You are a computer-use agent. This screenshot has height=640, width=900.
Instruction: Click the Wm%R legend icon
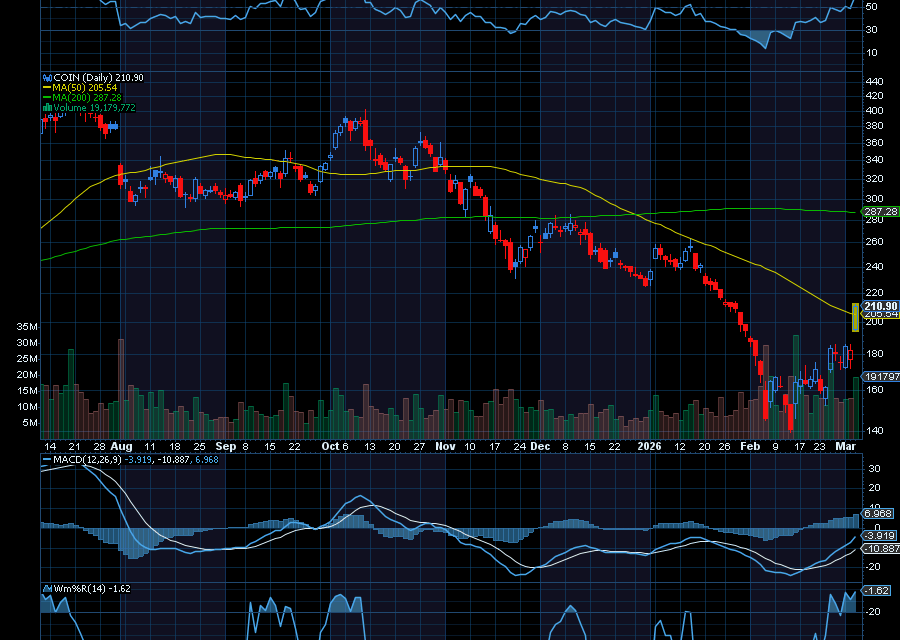tap(46, 589)
